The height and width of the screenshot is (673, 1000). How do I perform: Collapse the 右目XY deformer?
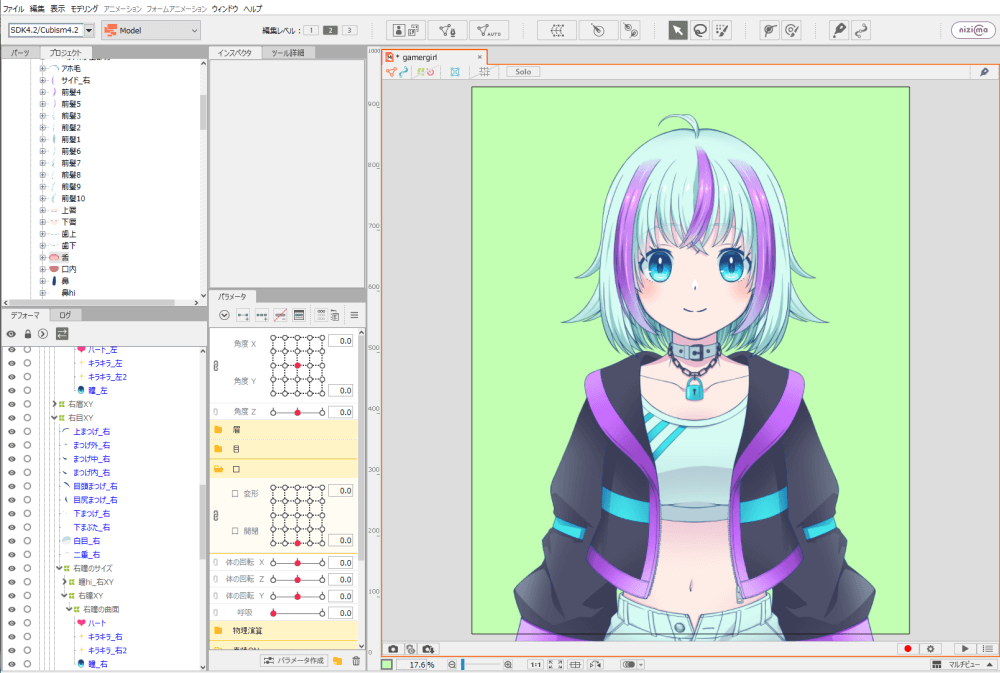(x=54, y=418)
